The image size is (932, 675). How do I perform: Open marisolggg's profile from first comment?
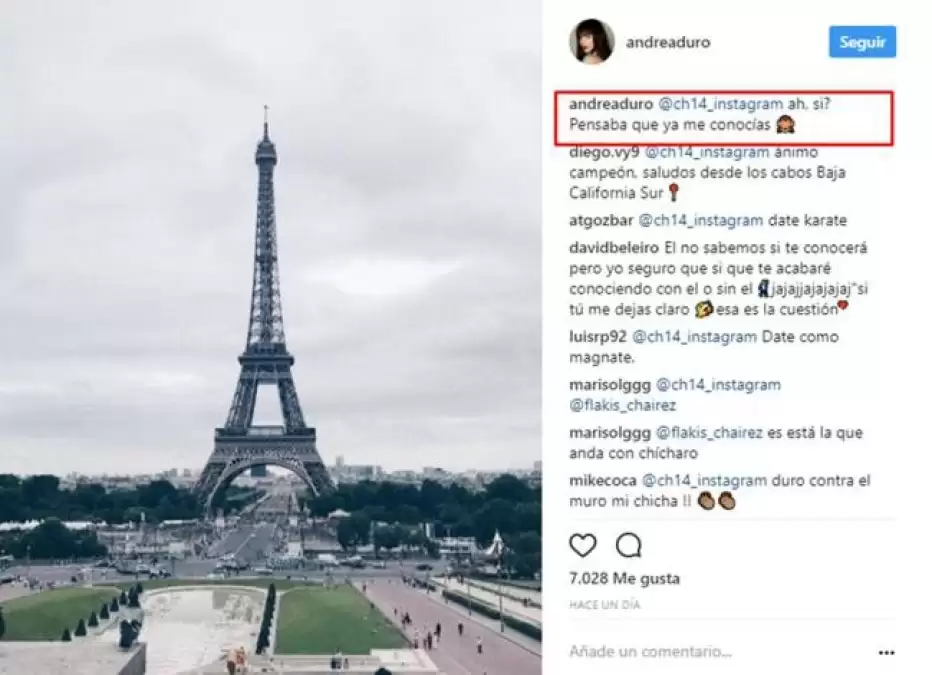(610, 385)
